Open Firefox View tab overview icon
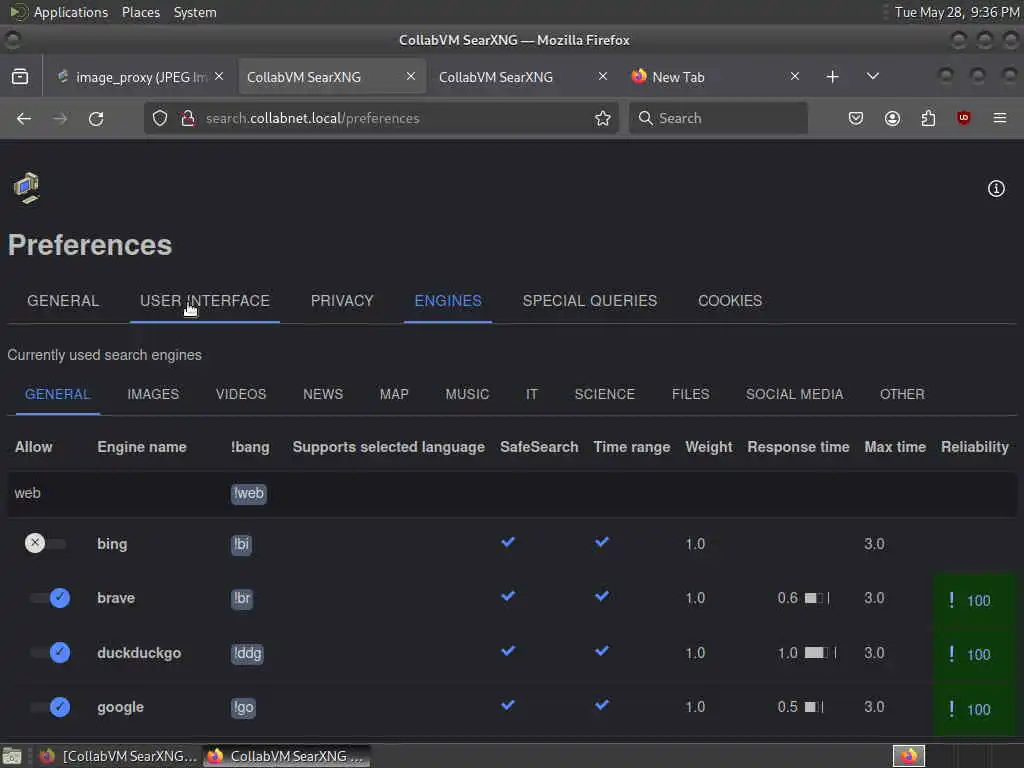 (20, 76)
